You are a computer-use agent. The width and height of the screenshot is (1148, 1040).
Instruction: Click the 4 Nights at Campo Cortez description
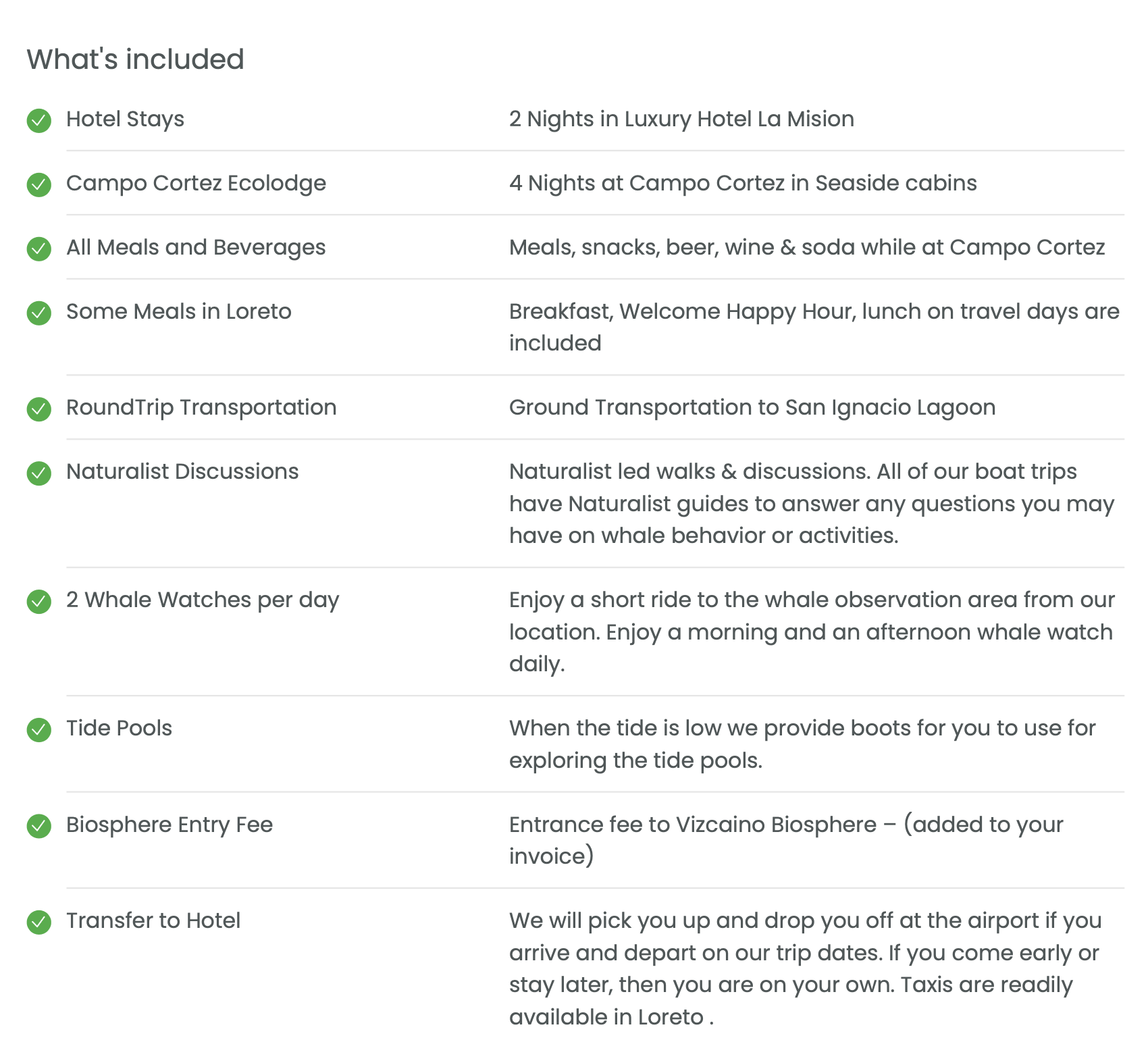pyautogui.click(x=743, y=183)
